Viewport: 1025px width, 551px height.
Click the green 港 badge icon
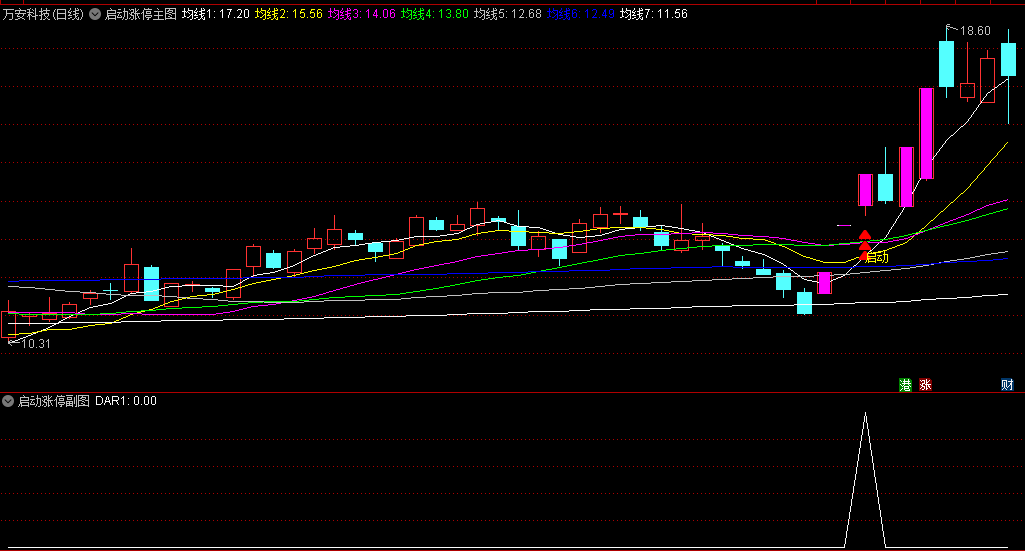point(905,385)
